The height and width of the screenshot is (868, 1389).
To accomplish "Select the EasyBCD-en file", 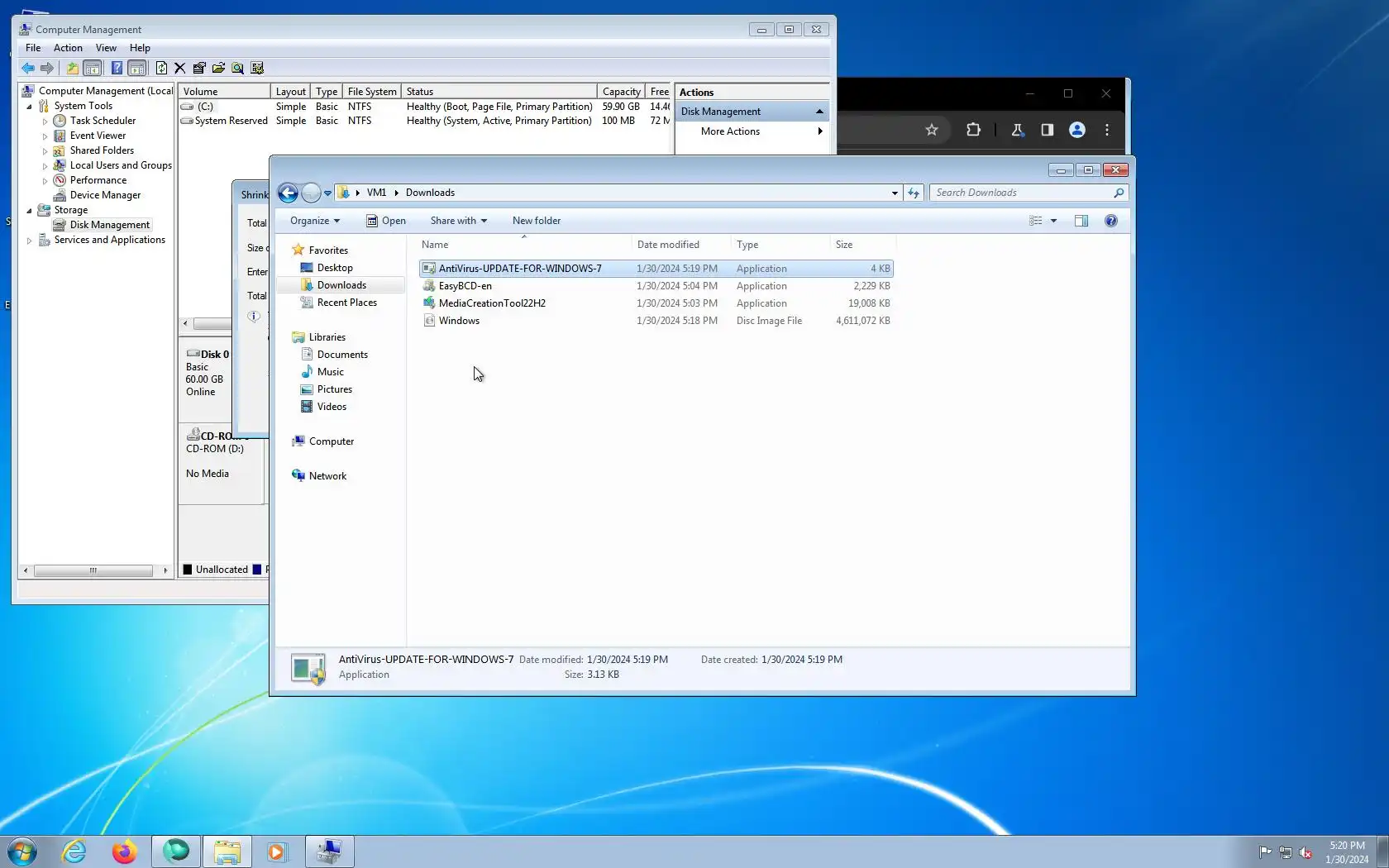I will click(x=656, y=286).
